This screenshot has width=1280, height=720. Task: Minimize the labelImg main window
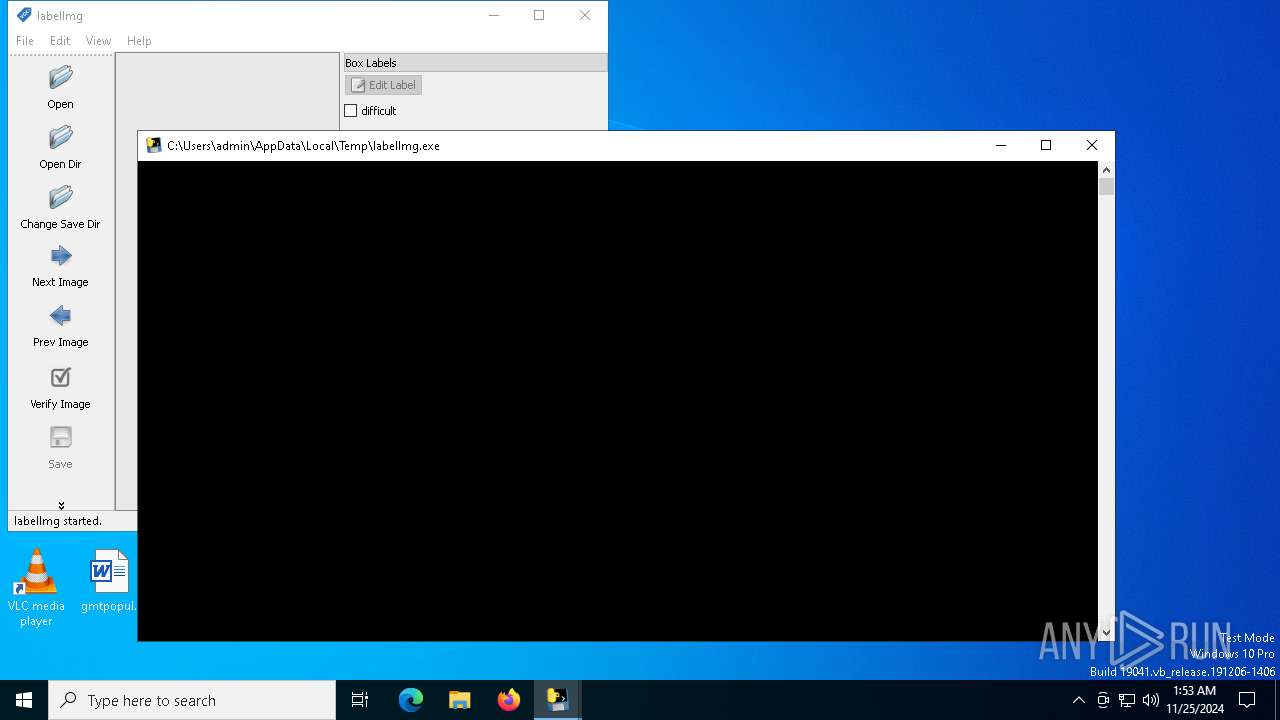tap(493, 15)
